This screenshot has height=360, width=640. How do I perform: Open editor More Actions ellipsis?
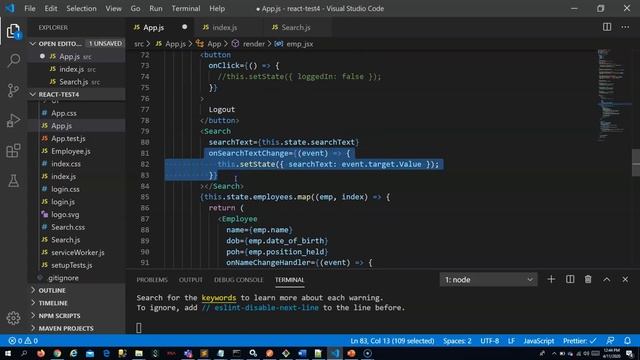(625, 27)
